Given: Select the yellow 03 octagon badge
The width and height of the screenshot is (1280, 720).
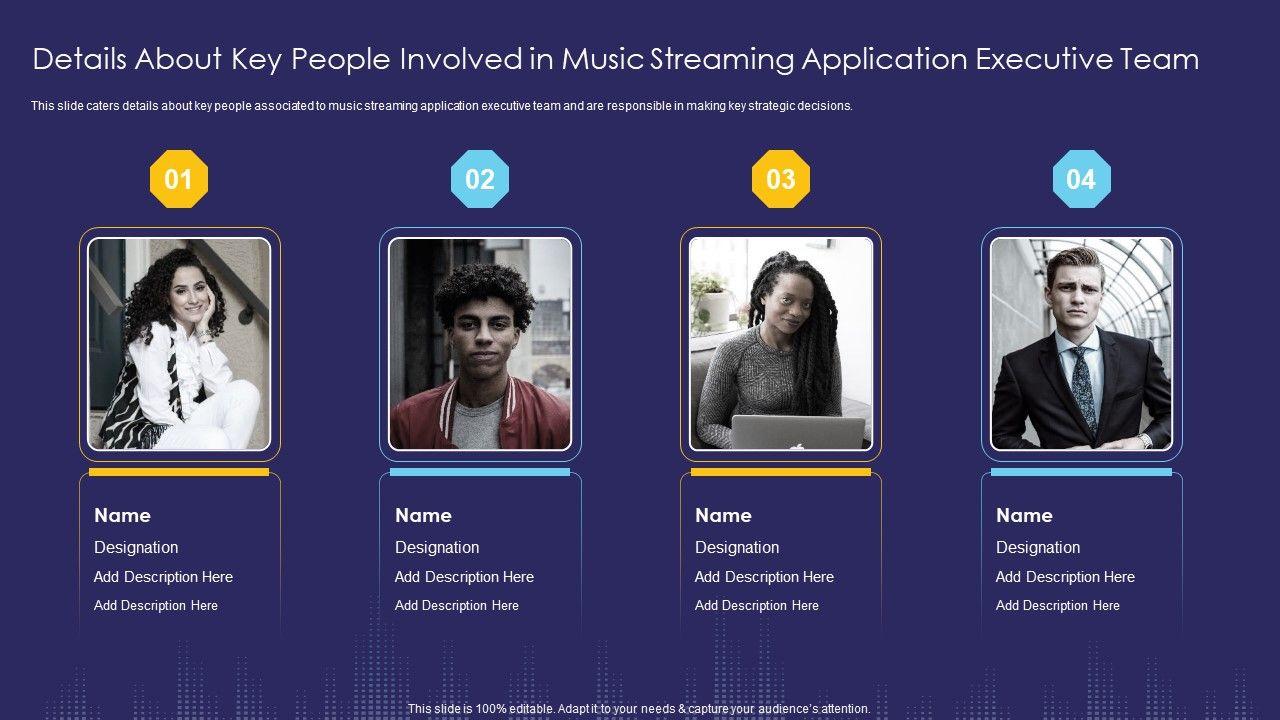Looking at the screenshot, I should click(x=780, y=179).
